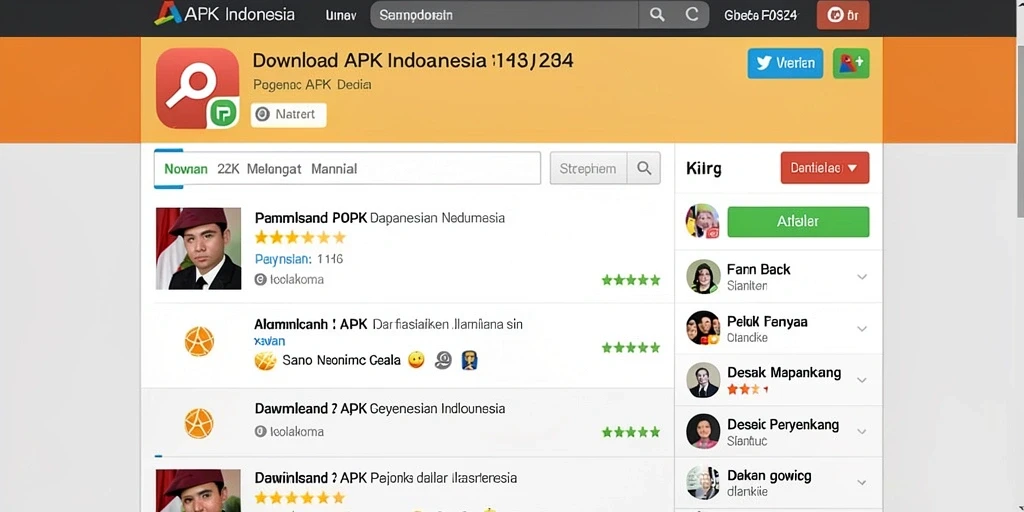Click the basketball emoji before Sano Neonimc
The height and width of the screenshot is (512, 1024).
pos(265,360)
